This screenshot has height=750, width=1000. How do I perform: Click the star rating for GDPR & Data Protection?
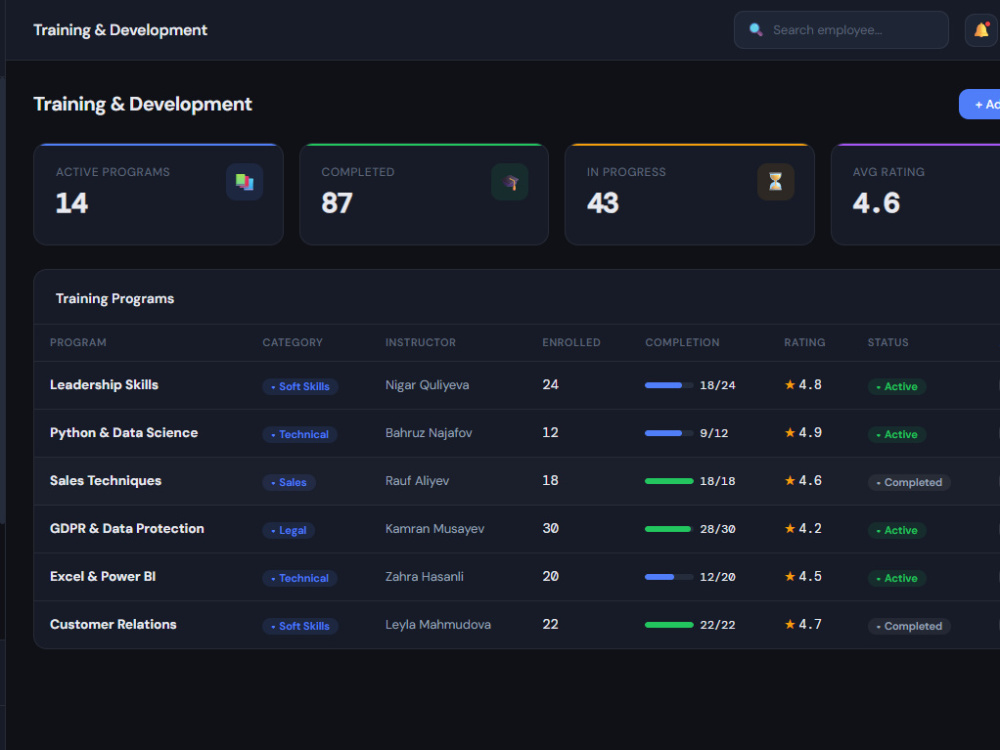point(803,528)
